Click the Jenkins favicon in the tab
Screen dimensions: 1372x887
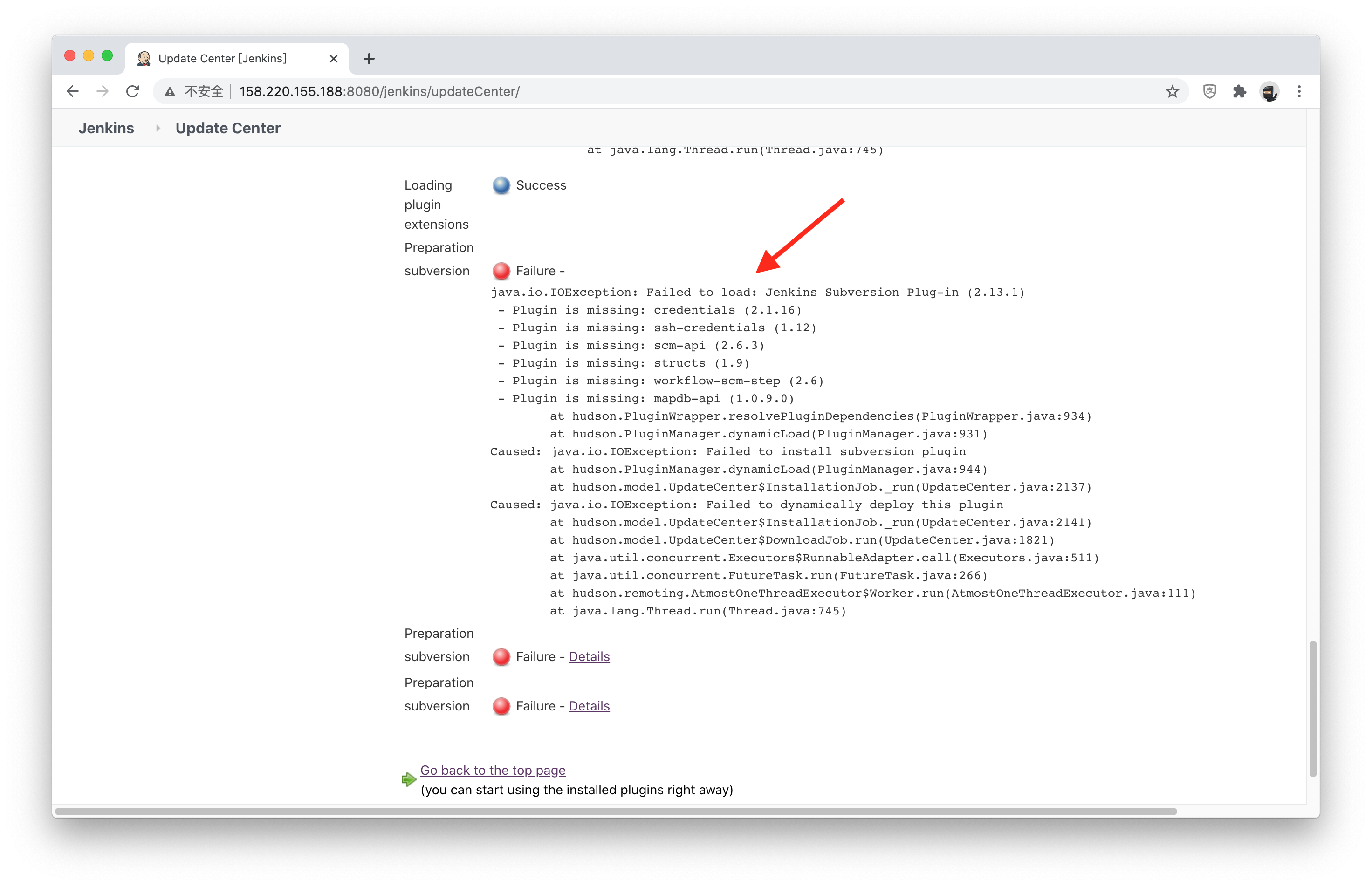click(x=144, y=59)
